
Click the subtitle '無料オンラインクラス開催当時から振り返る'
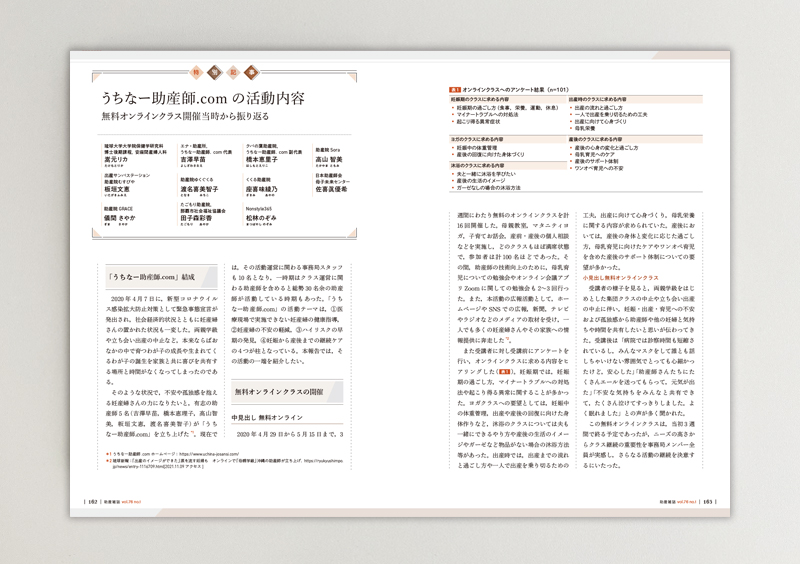(188, 117)
